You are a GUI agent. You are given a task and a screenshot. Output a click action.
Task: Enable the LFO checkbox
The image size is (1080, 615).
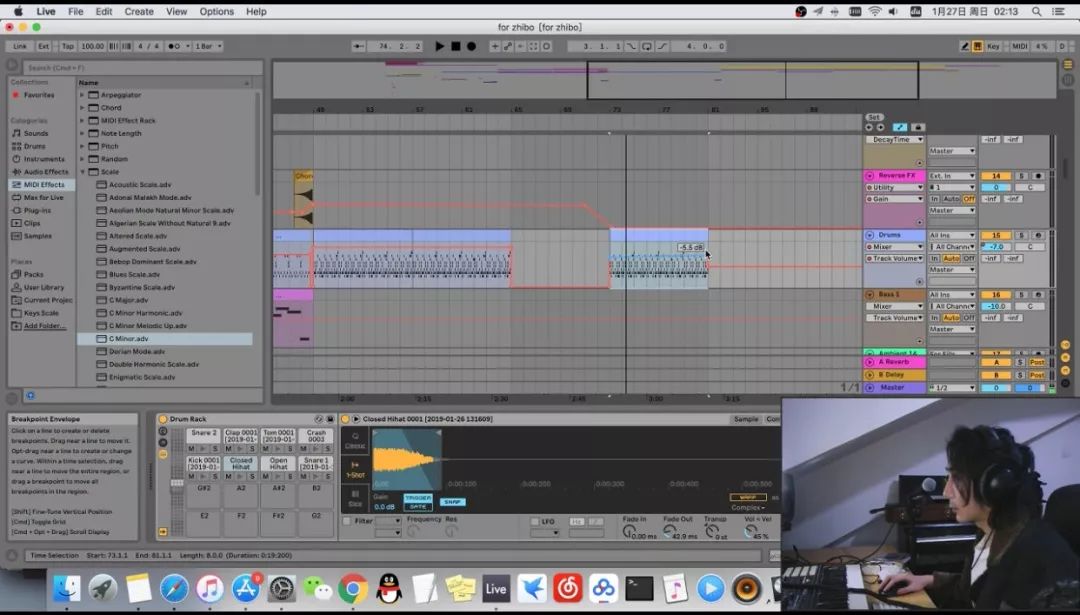[534, 521]
